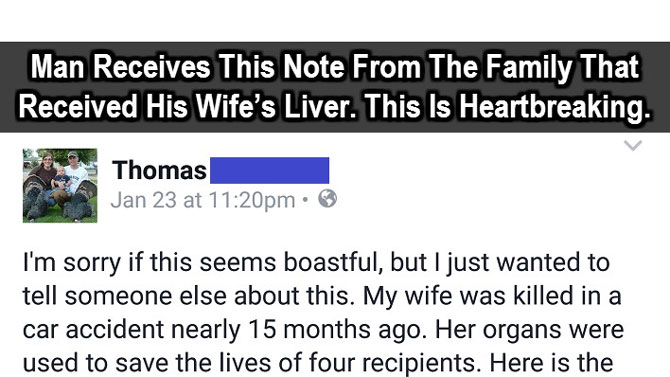Viewport: 670px width, 377px height.
Task: Click the baby in the profile photo
Action: 61,178
